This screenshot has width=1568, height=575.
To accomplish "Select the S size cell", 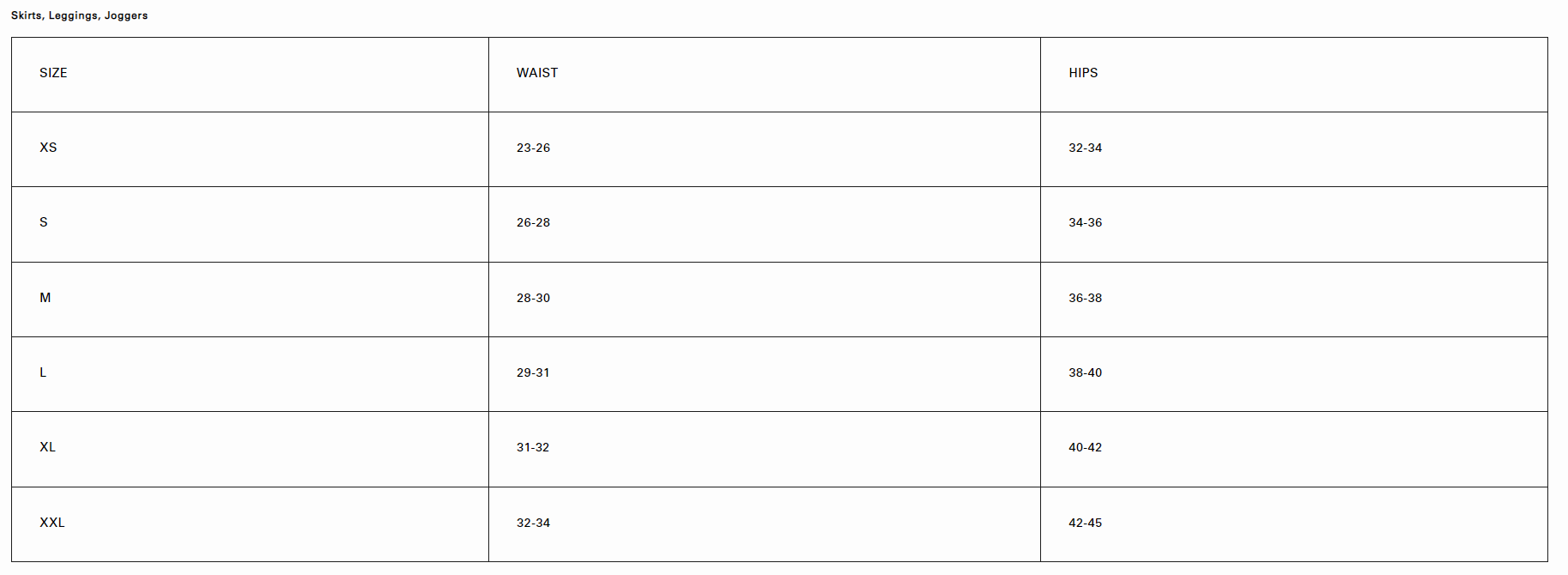I will pos(250,224).
